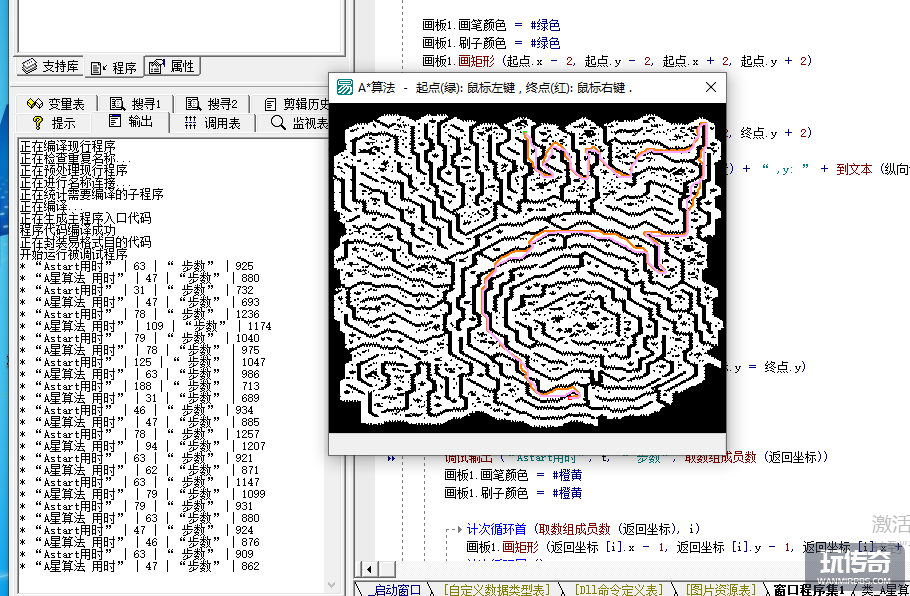Click the breakpoint arrow beside 调试输出 line
Screen dimensions: 910x596
392,458
